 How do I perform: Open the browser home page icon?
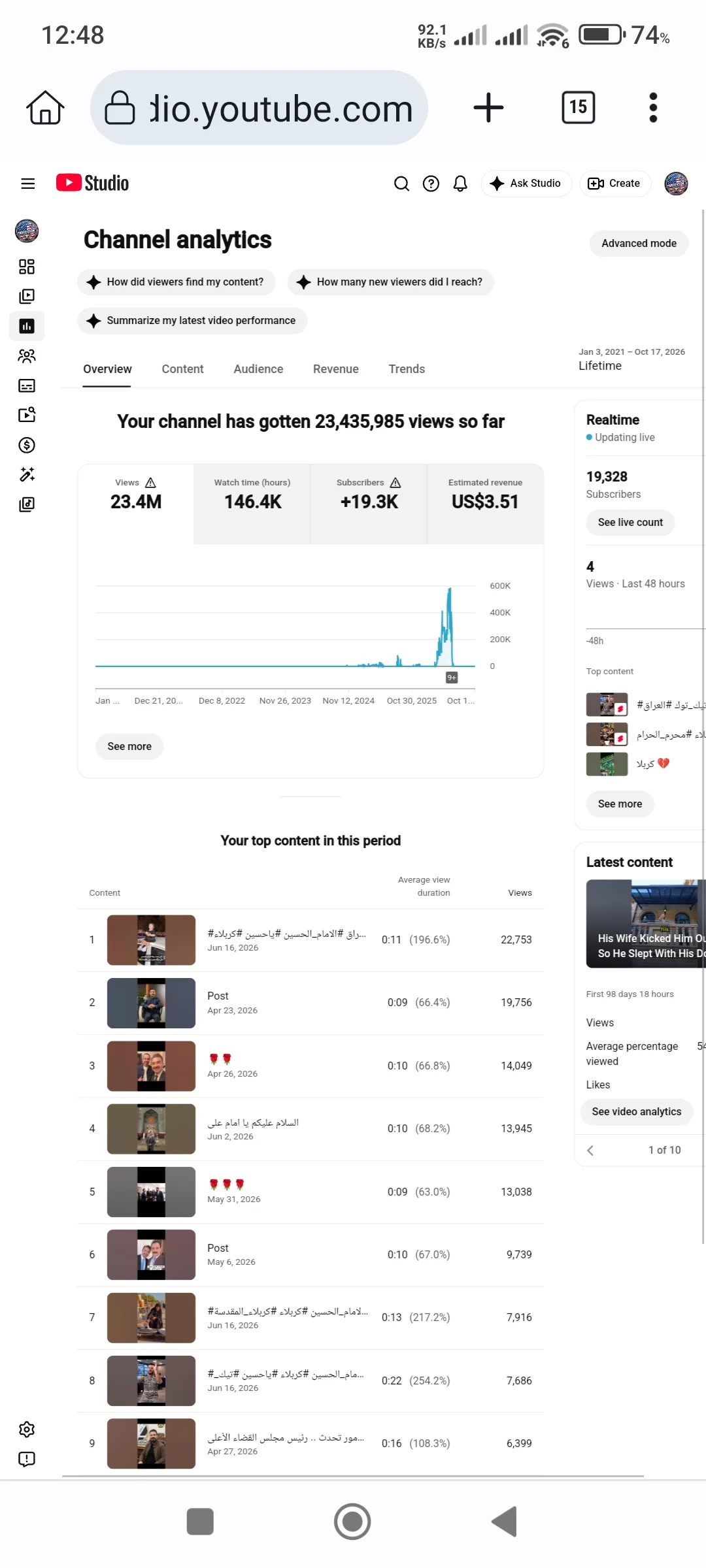click(45, 108)
